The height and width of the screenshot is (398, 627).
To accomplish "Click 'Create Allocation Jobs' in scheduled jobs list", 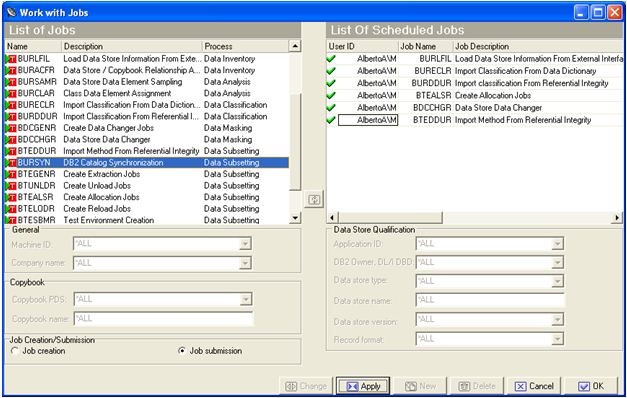I will pos(493,96).
